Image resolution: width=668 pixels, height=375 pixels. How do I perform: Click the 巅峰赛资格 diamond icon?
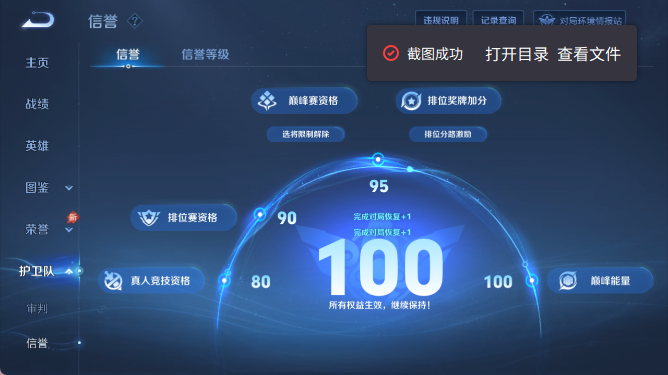(x=268, y=101)
